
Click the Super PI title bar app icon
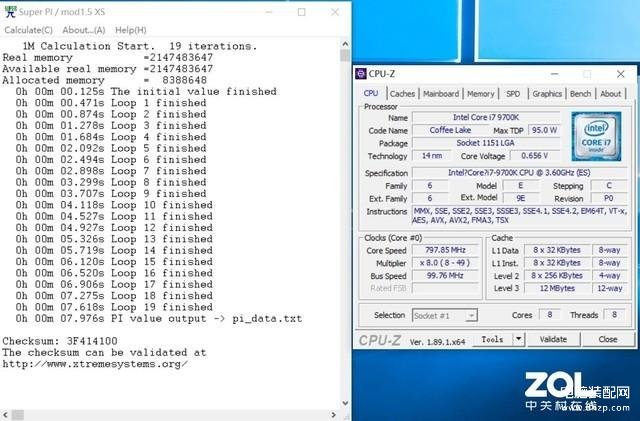coord(10,12)
